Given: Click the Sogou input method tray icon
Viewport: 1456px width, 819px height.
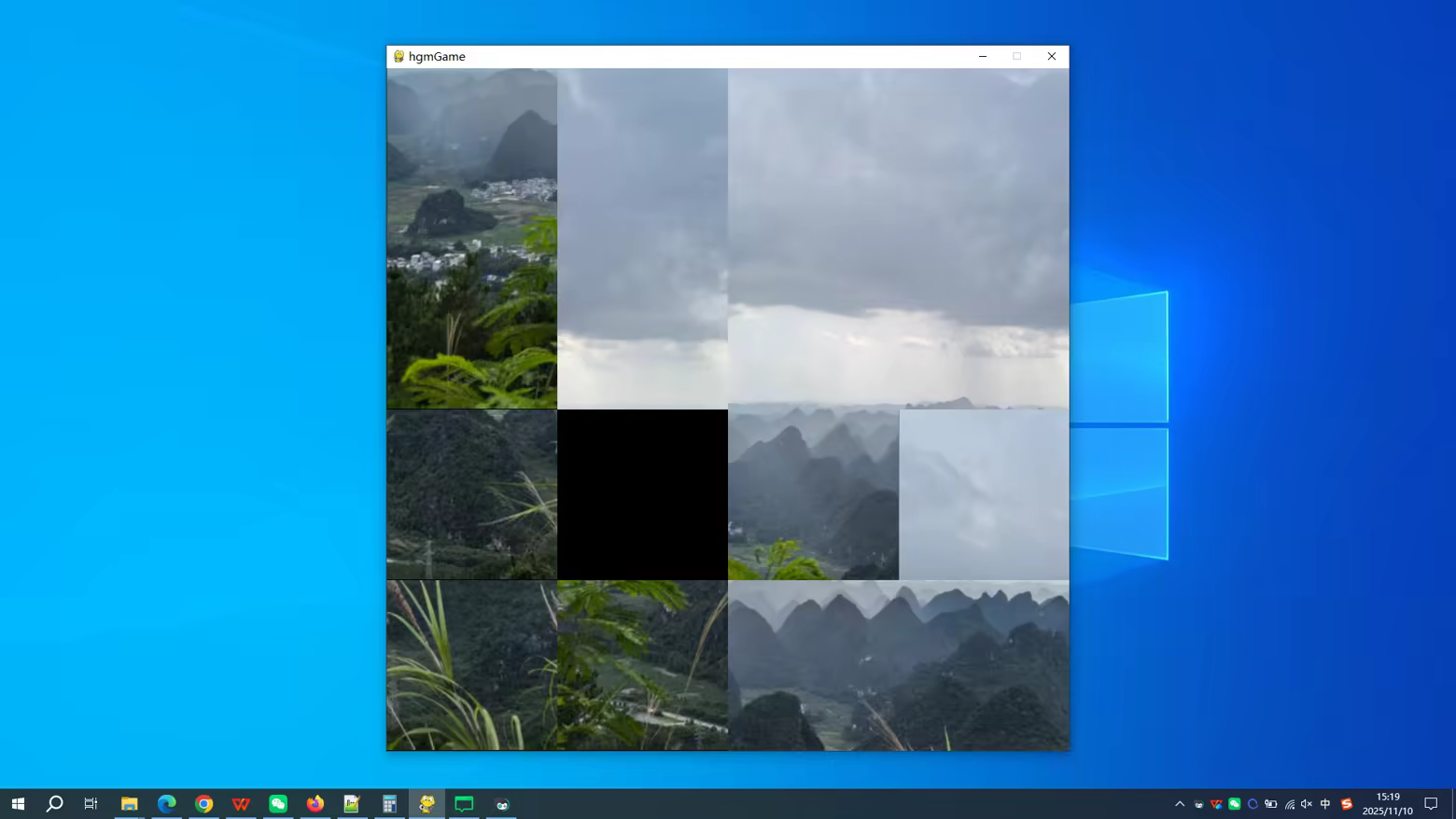Looking at the screenshot, I should (x=1346, y=803).
